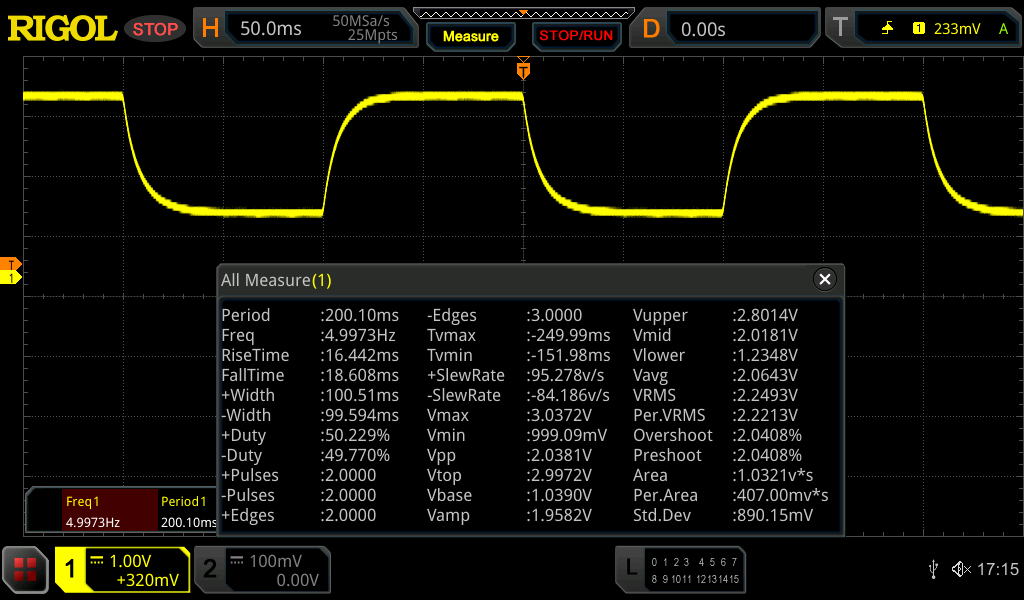Click the RIGOL logo
The height and width of the screenshot is (600, 1024).
(x=62, y=29)
